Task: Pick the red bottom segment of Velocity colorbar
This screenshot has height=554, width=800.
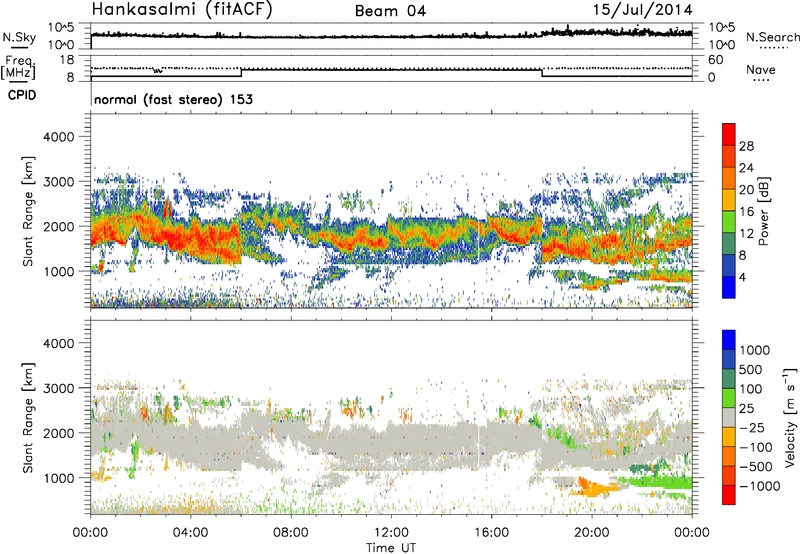Action: (729, 495)
